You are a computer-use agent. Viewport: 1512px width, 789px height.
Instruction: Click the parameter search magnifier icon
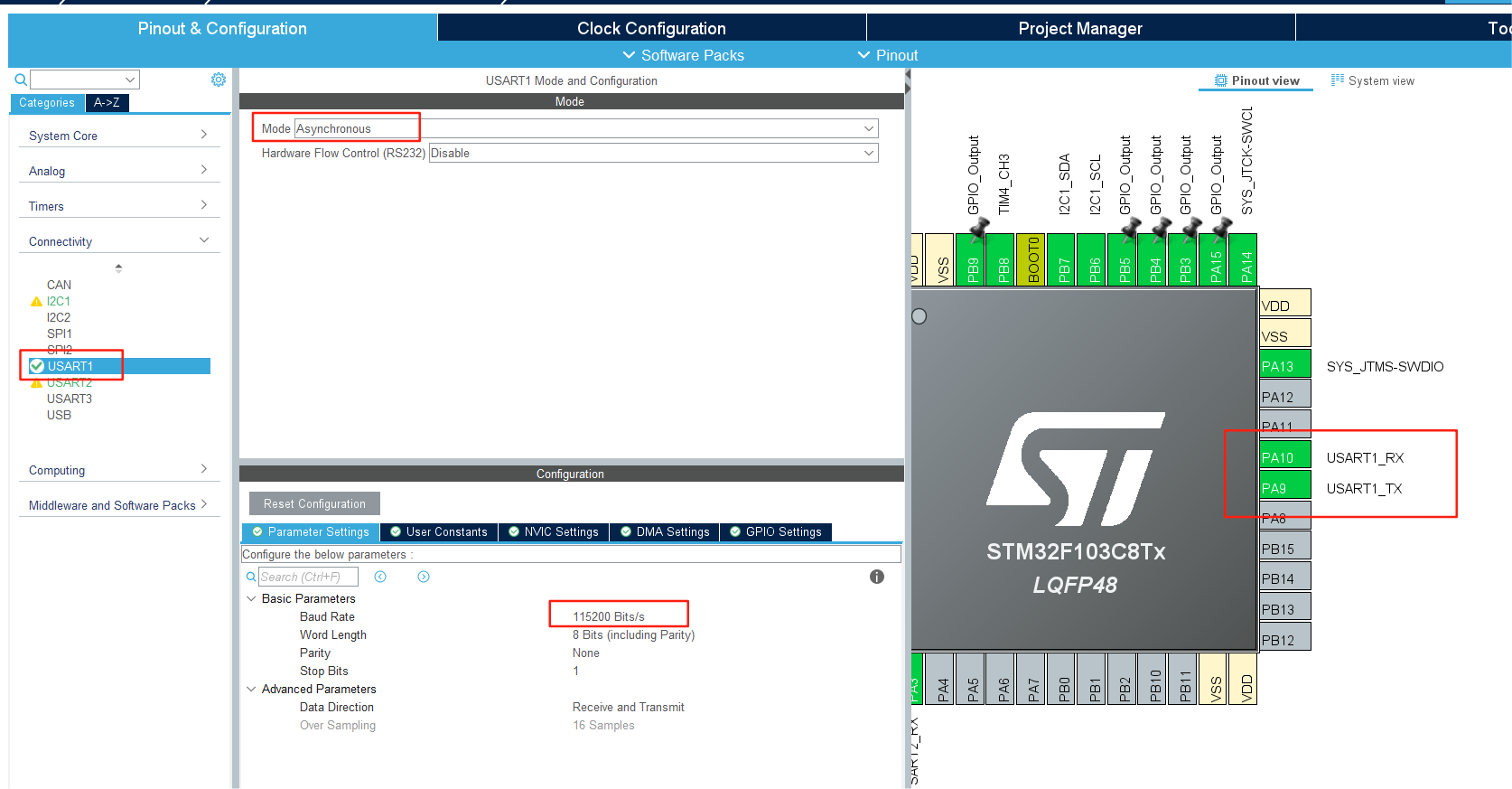pyautogui.click(x=251, y=577)
